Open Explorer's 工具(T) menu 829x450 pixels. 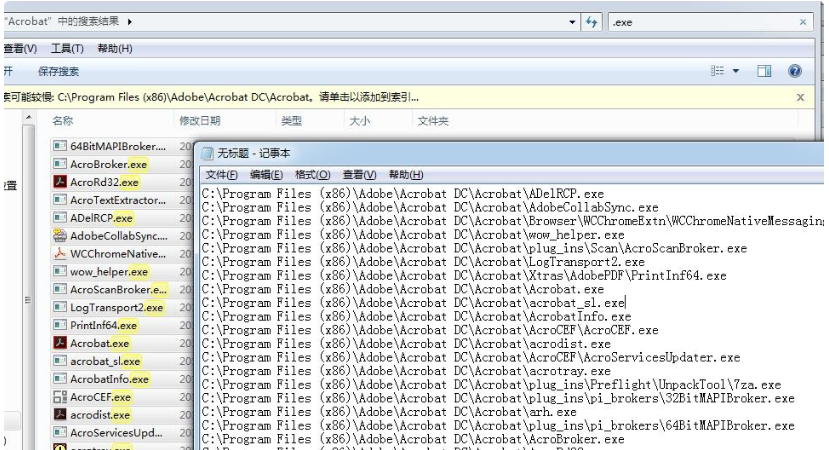pyautogui.click(x=67, y=49)
